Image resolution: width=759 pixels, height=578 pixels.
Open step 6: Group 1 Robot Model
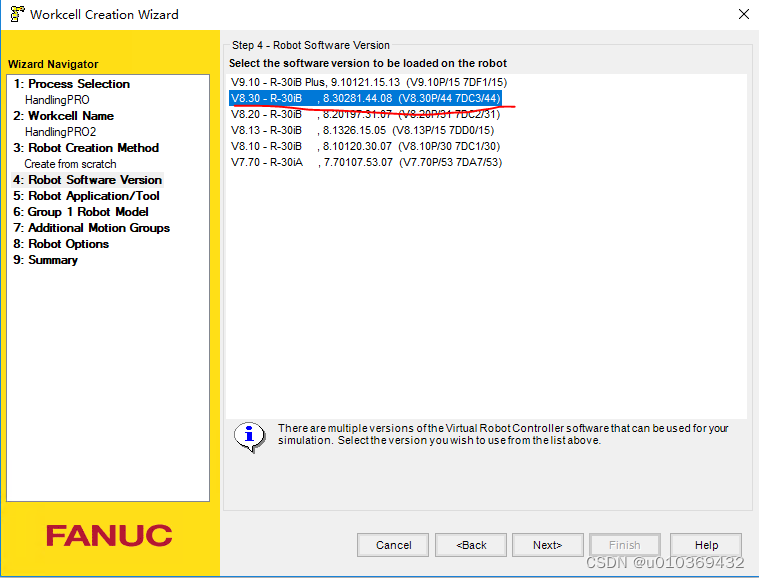pyautogui.click(x=81, y=212)
